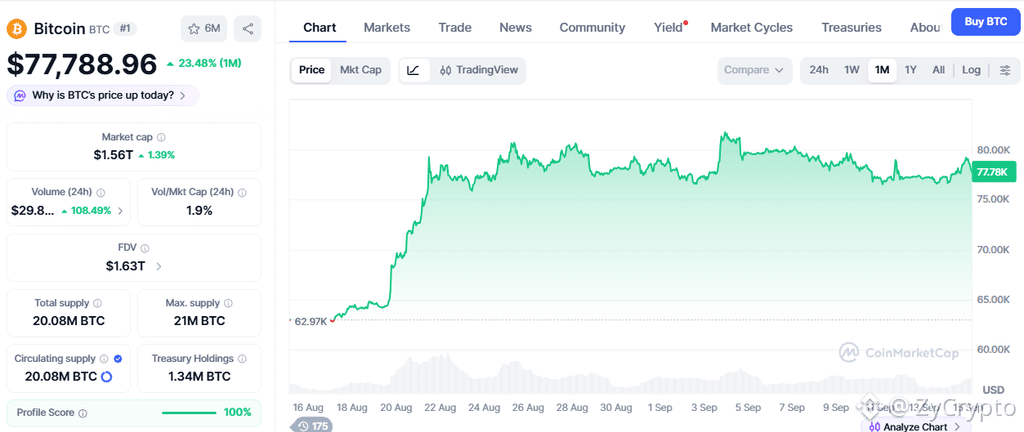Image resolution: width=1024 pixels, height=432 pixels.
Task: Click Market cap info icon
Action: tap(161, 138)
